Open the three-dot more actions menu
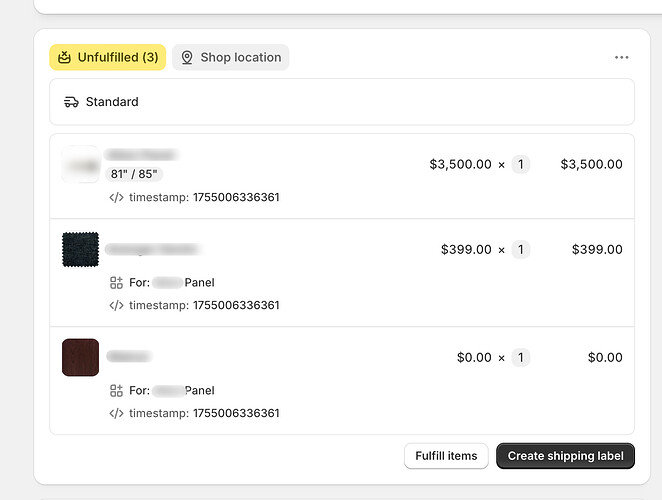The image size is (662, 500). click(621, 57)
